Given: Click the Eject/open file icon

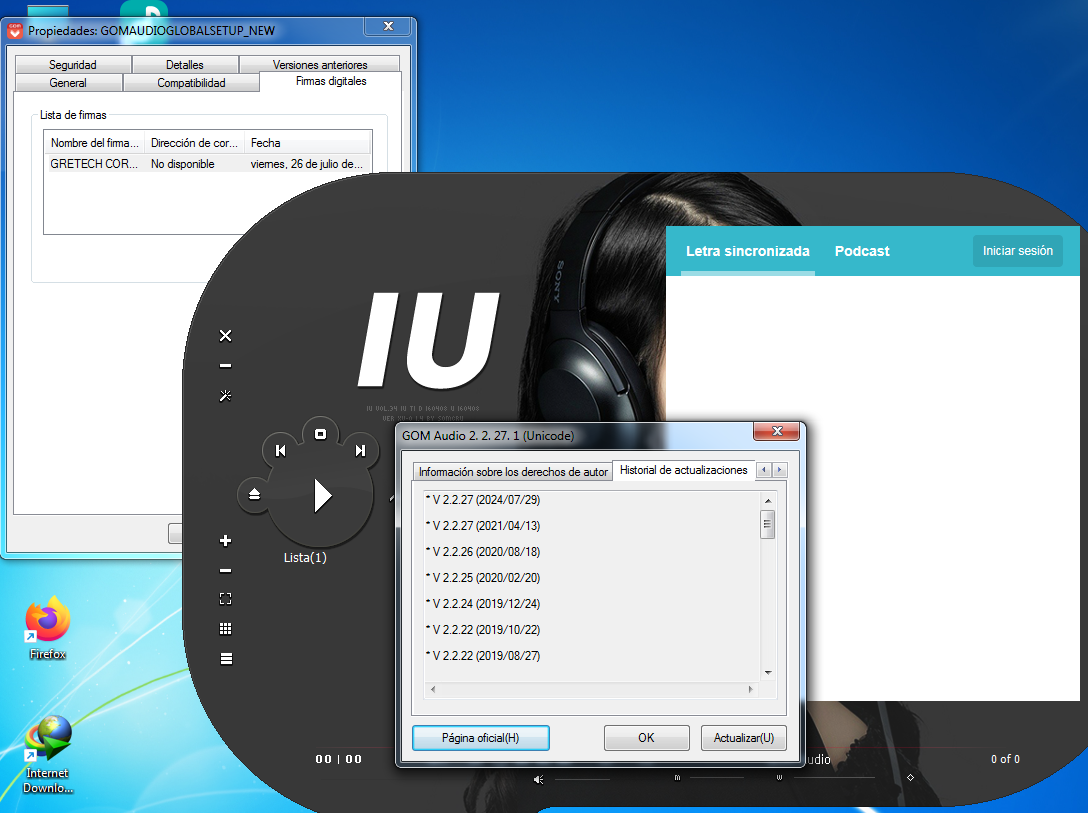Looking at the screenshot, I should click(254, 495).
